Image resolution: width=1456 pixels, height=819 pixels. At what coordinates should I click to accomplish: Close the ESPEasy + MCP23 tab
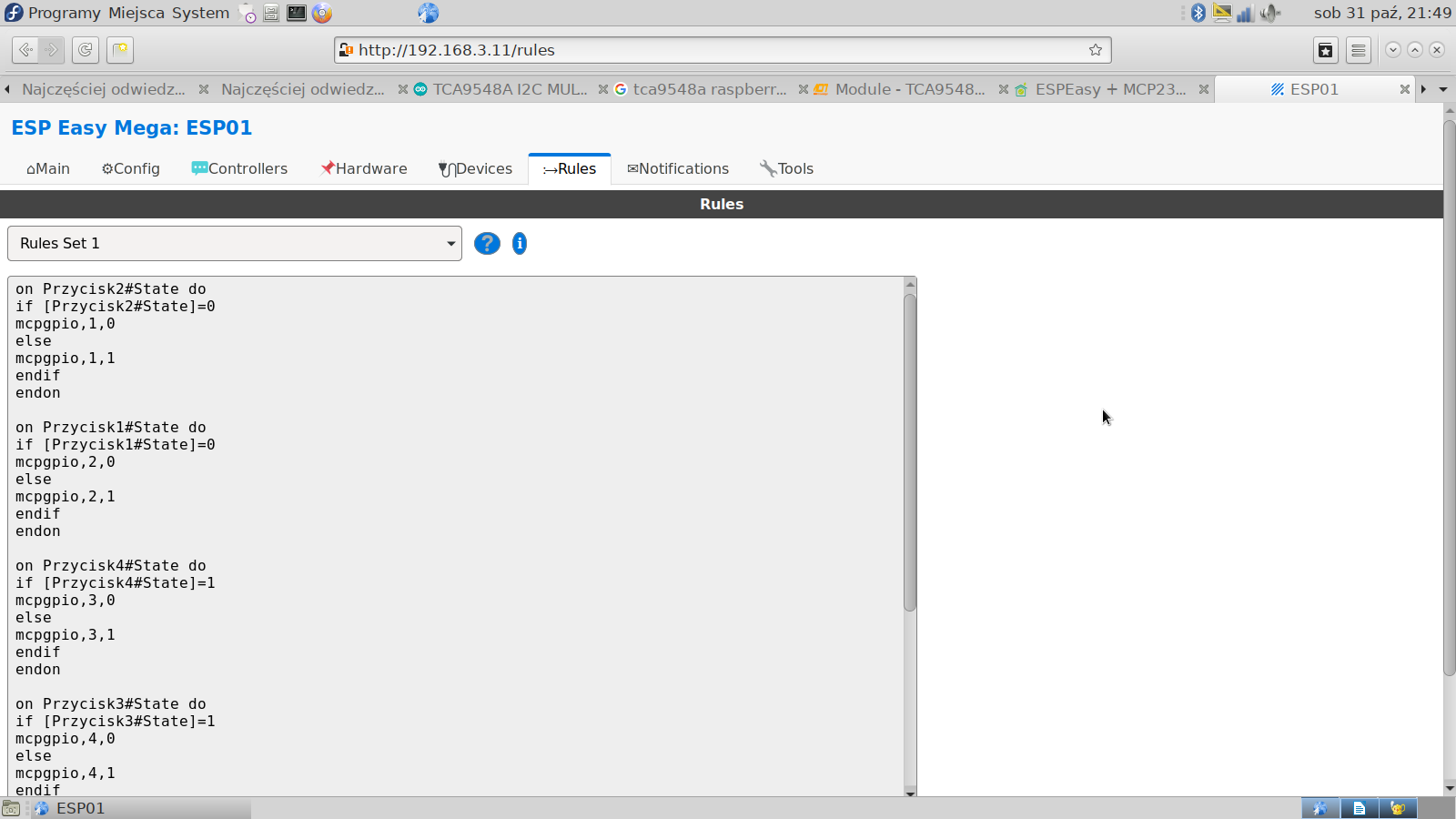point(1203,89)
